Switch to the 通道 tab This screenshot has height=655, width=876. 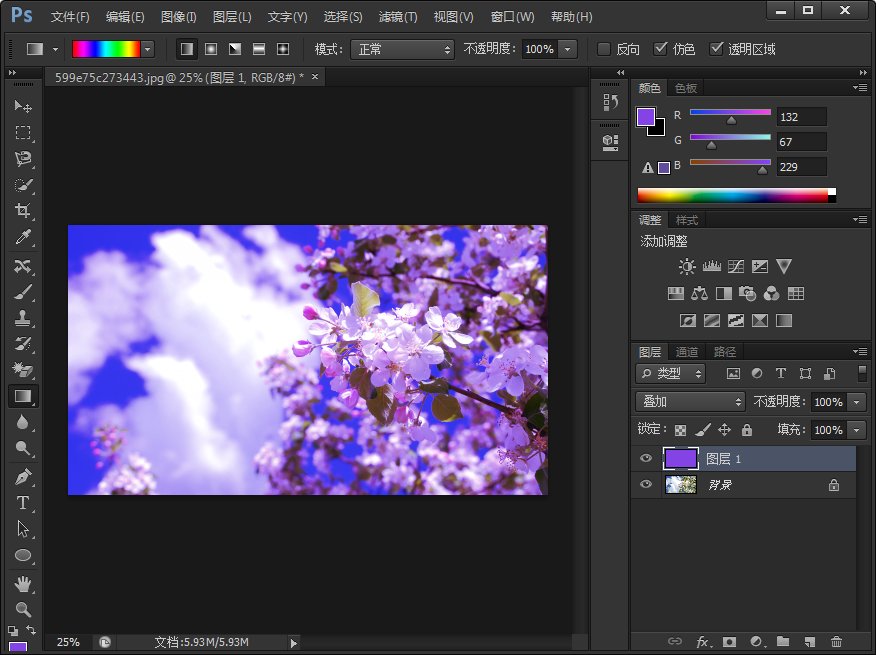coord(687,351)
